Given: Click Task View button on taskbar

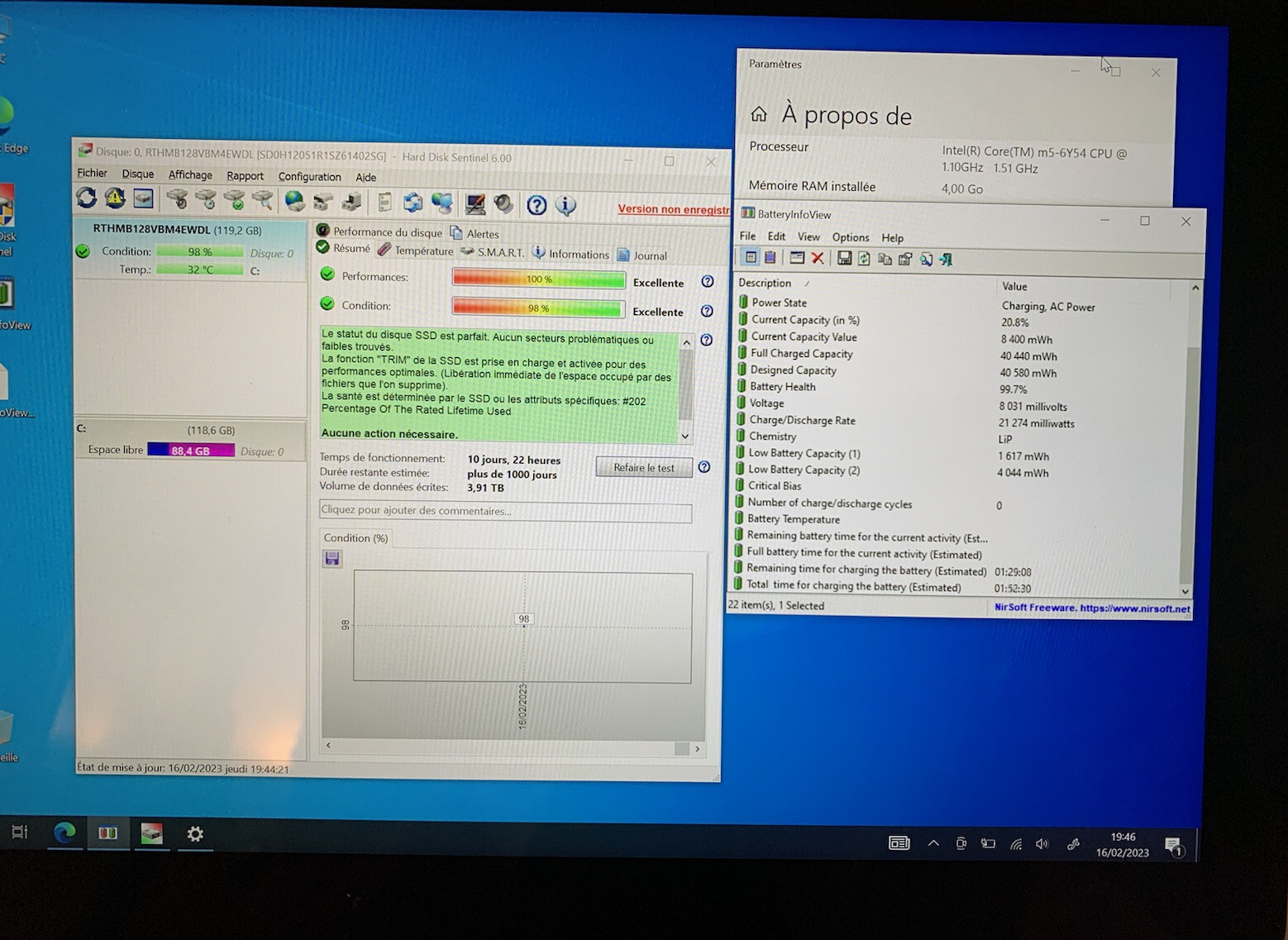Looking at the screenshot, I should [x=20, y=832].
